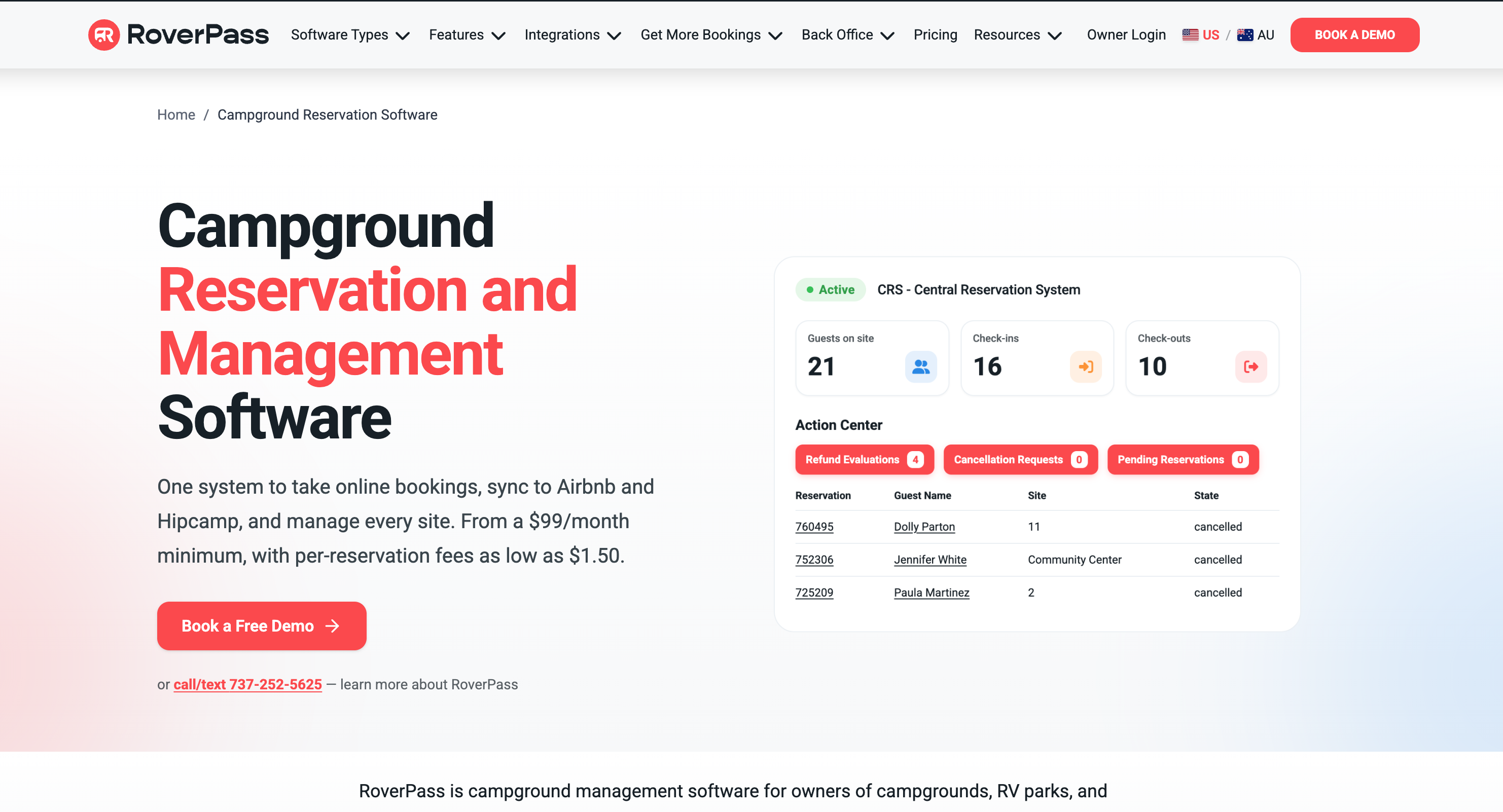
Task: Expand the Integrations dropdown
Action: point(573,35)
